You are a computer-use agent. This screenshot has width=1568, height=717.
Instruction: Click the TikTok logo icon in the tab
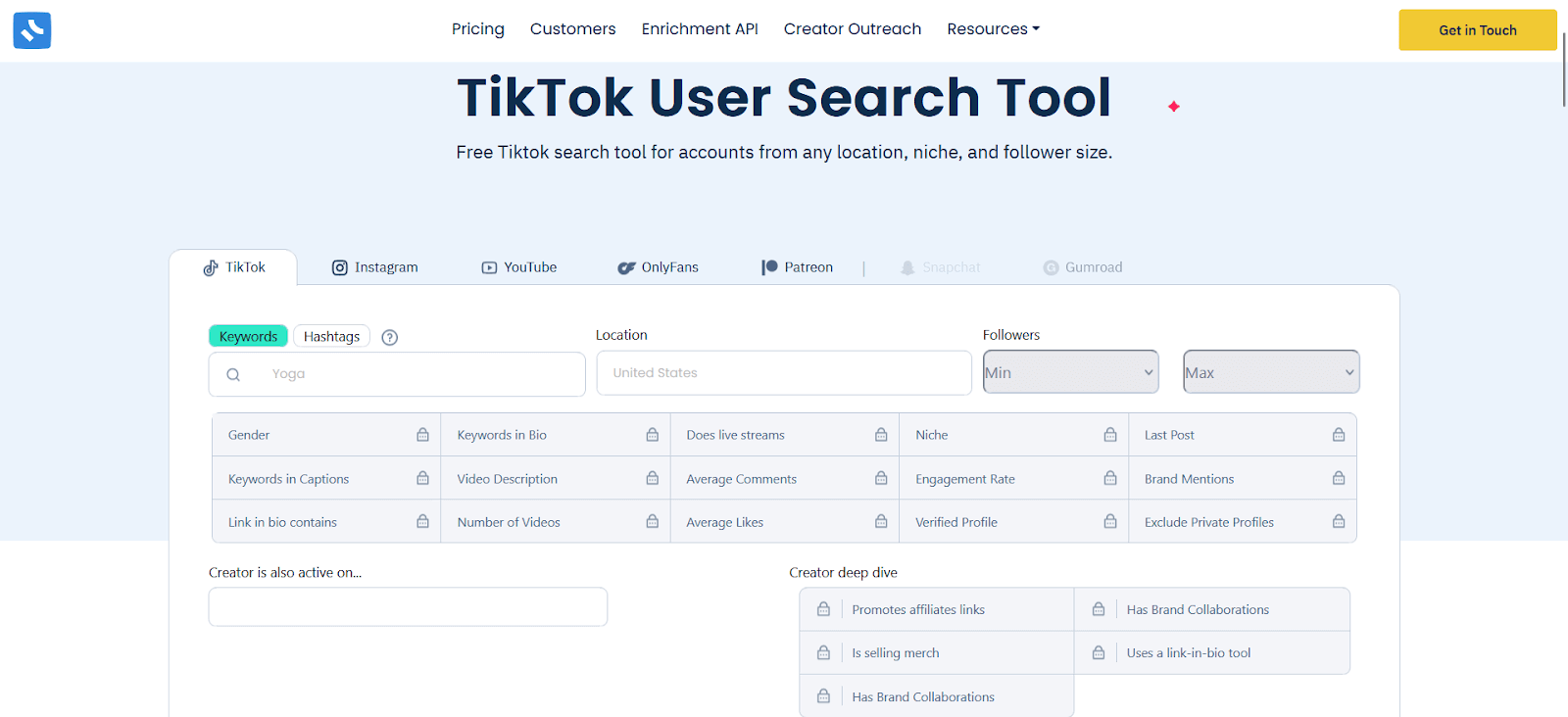tap(211, 267)
